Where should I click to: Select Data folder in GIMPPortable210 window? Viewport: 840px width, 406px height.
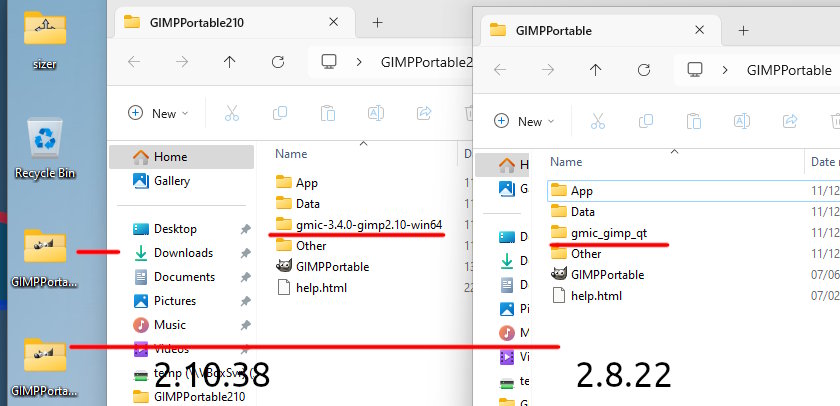coord(298,204)
